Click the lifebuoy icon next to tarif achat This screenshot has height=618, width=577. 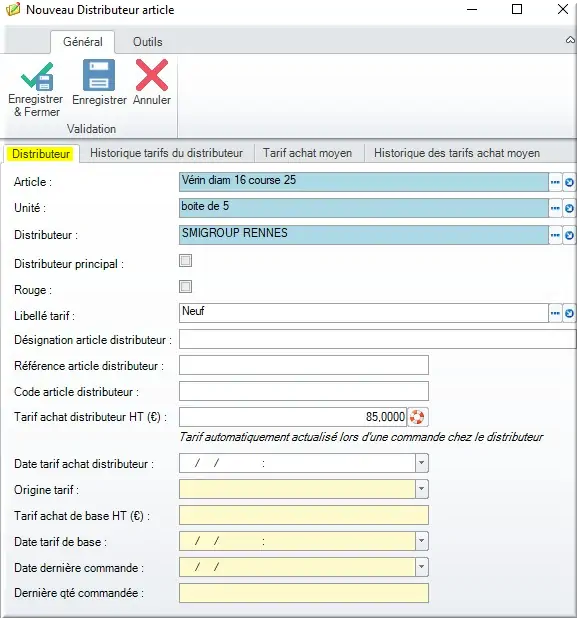click(417, 417)
